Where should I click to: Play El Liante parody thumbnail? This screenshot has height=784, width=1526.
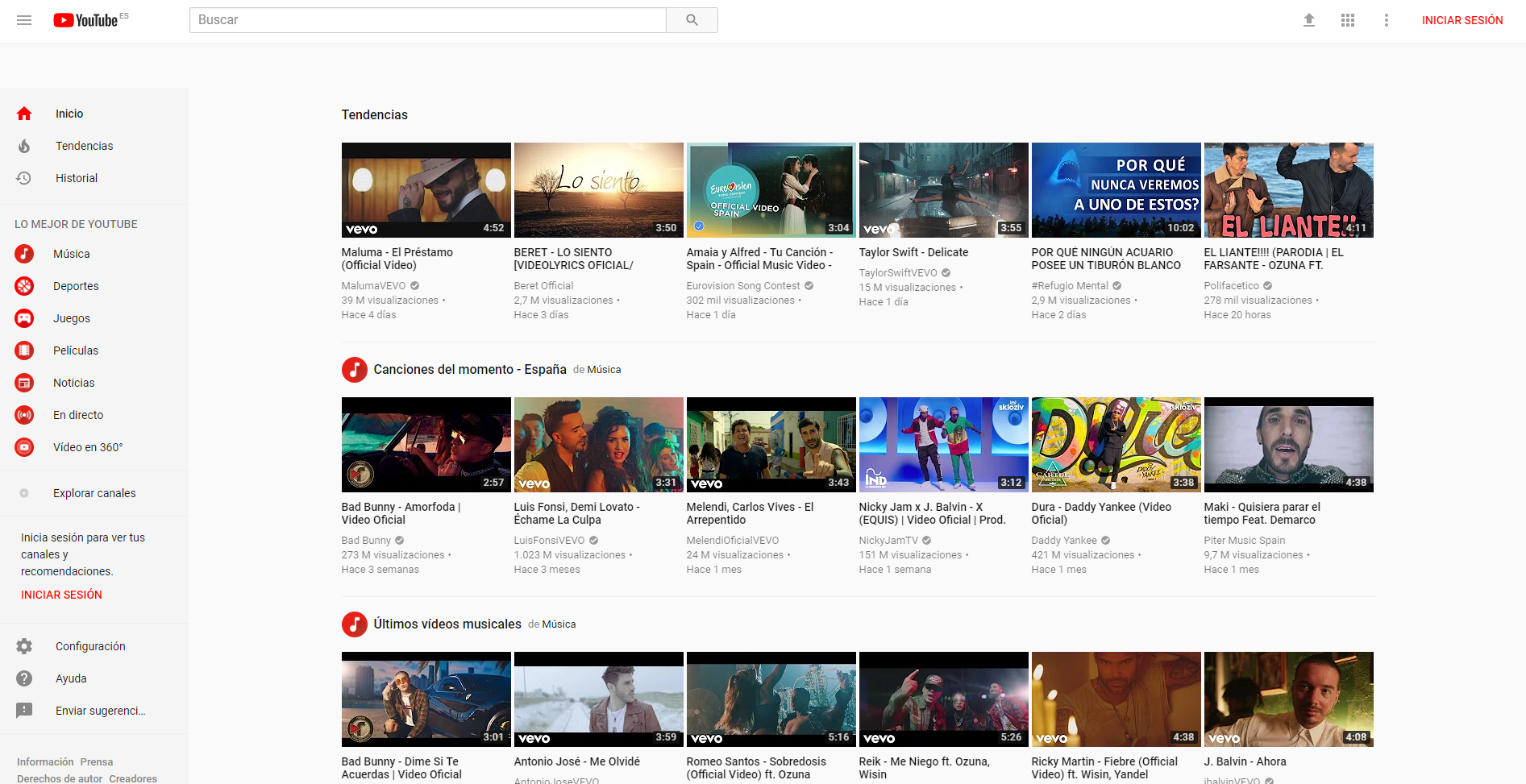tap(1289, 190)
